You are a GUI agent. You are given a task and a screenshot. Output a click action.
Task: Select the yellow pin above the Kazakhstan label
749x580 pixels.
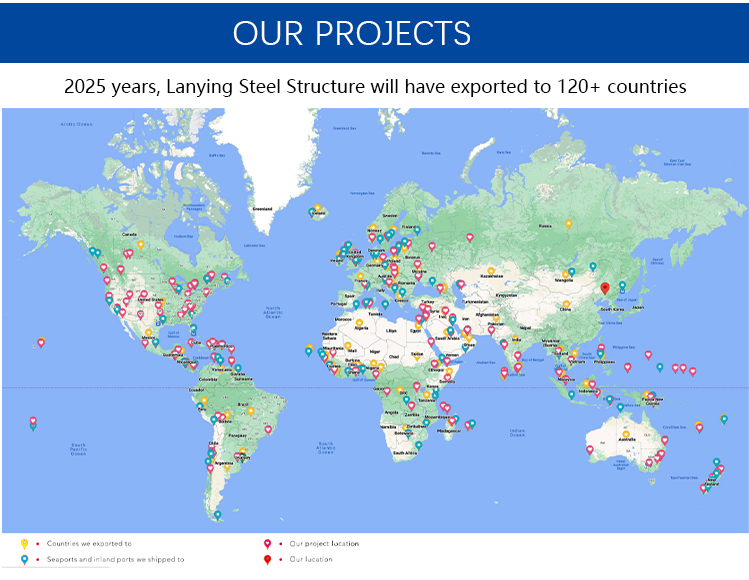point(491,271)
